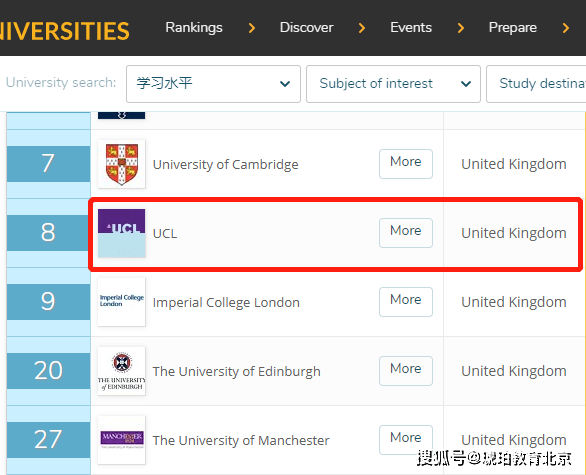Click the University search label
Image resolution: width=586 pixels, height=475 pixels.
click(61, 83)
